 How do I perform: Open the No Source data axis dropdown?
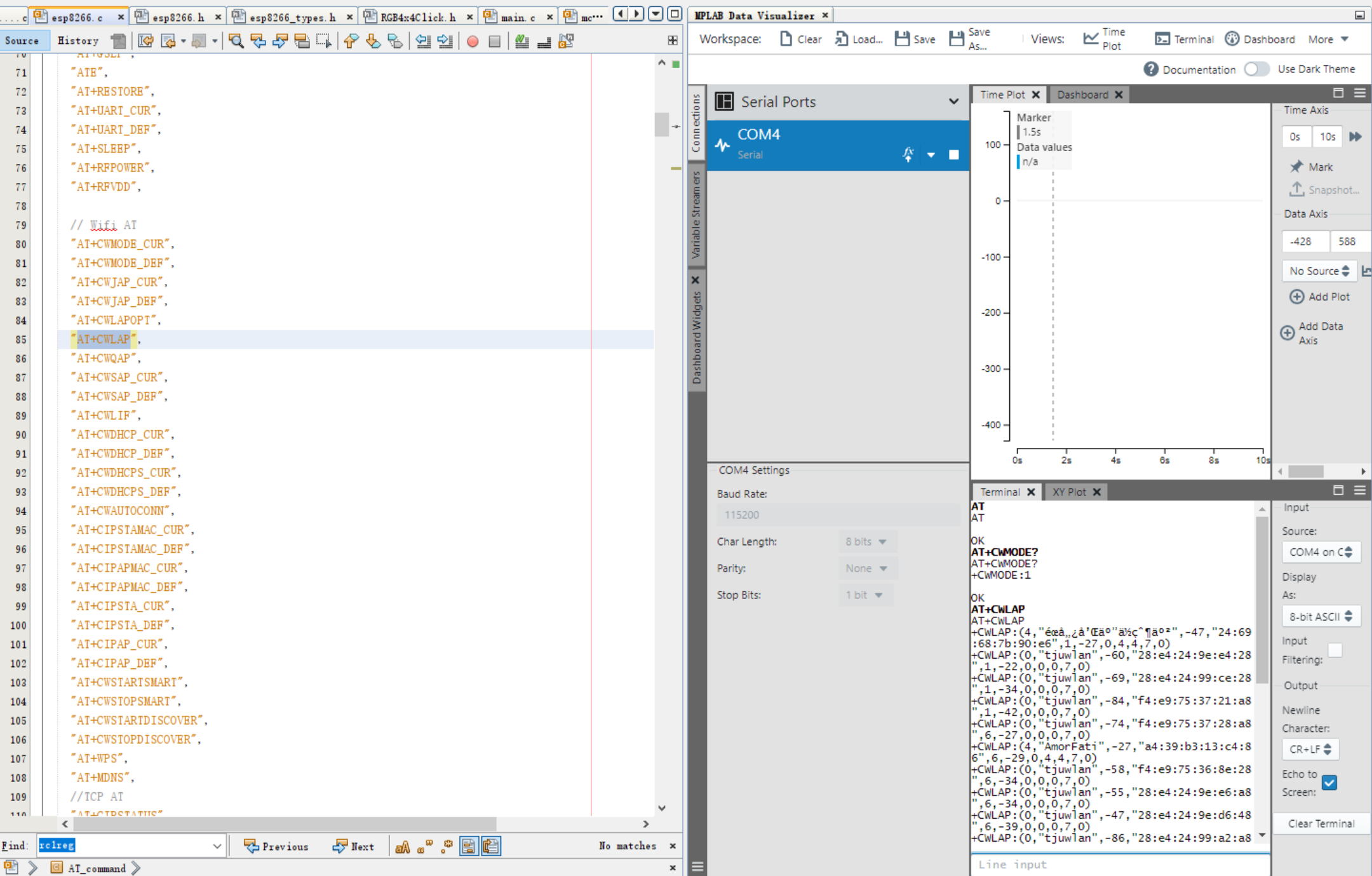pos(1319,271)
